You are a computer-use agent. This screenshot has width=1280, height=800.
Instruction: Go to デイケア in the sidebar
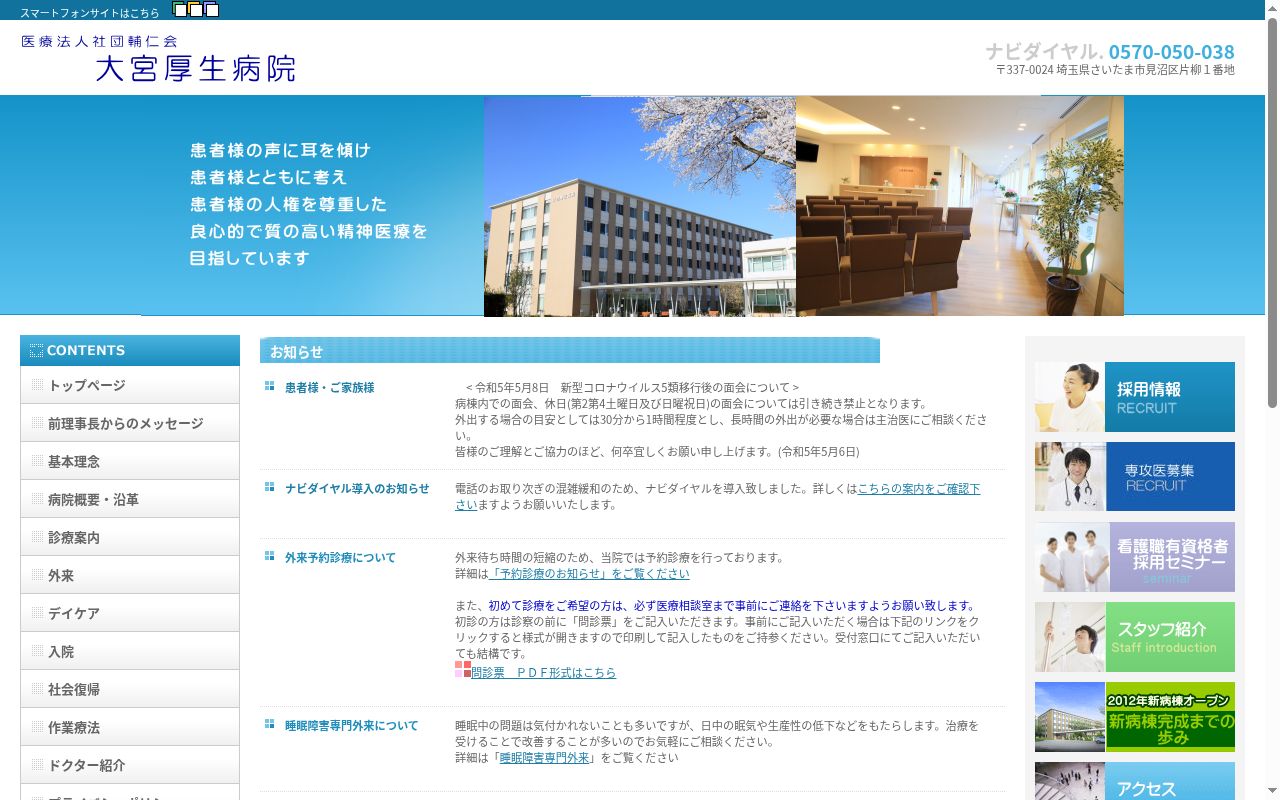[x=130, y=613]
